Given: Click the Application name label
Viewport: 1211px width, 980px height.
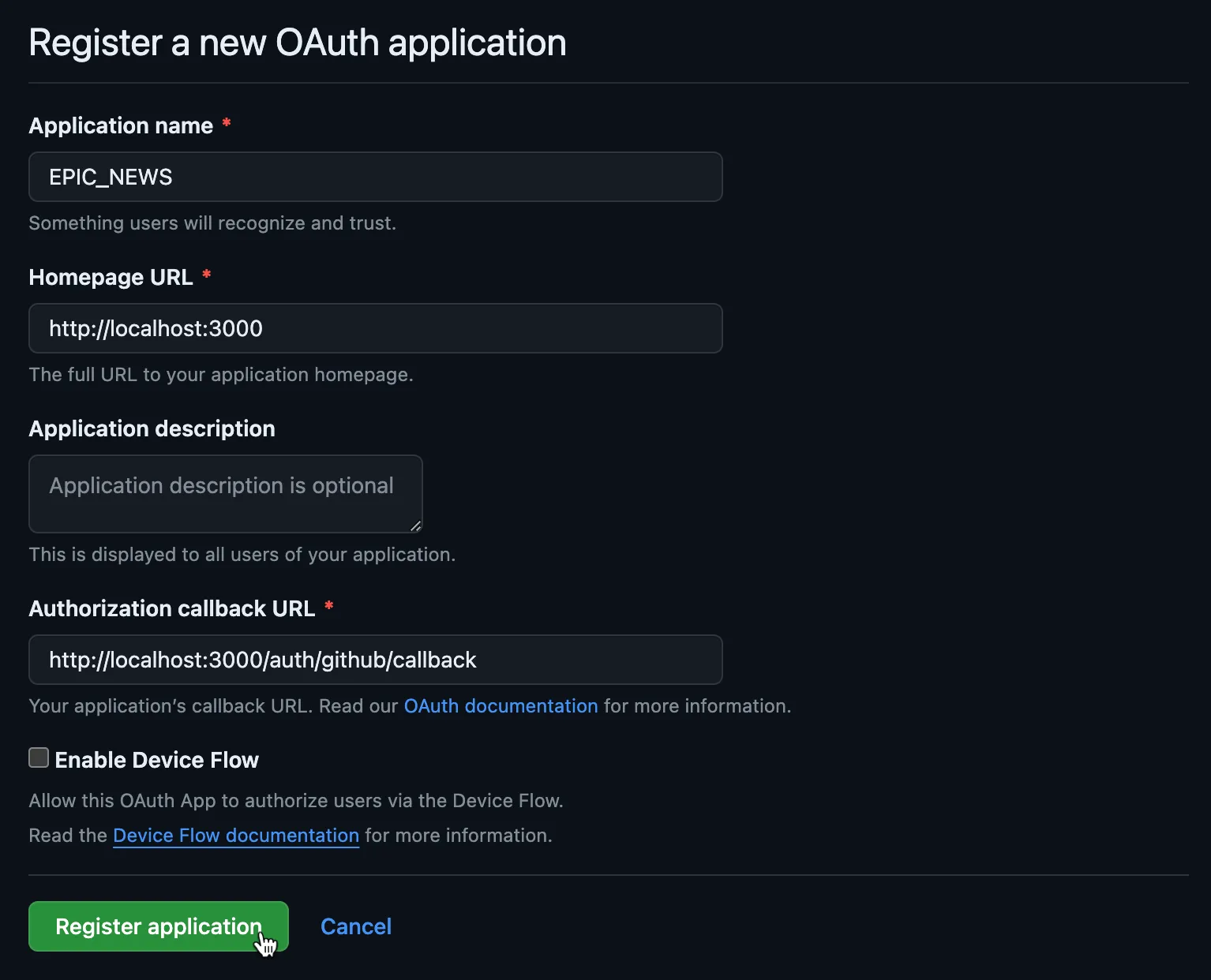Looking at the screenshot, I should [121, 125].
